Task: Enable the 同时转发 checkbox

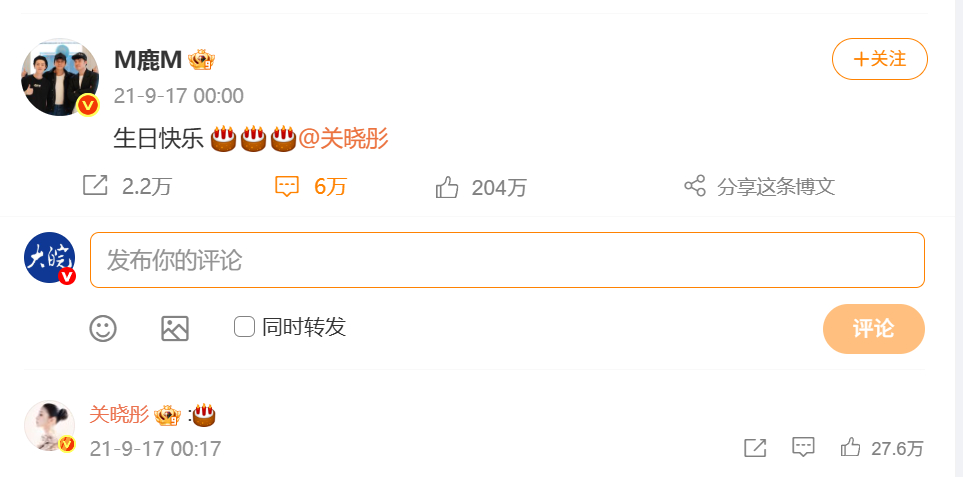Action: (x=244, y=327)
